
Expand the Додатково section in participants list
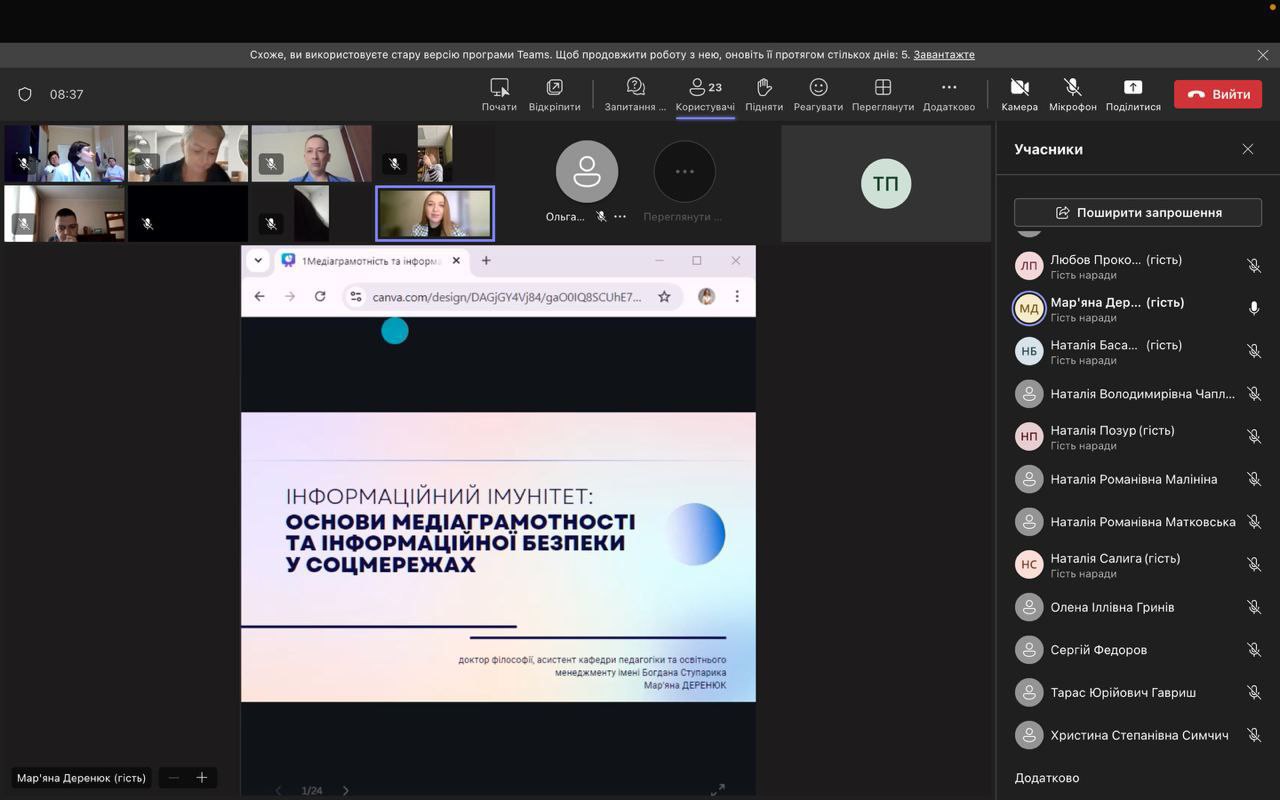(x=1047, y=778)
